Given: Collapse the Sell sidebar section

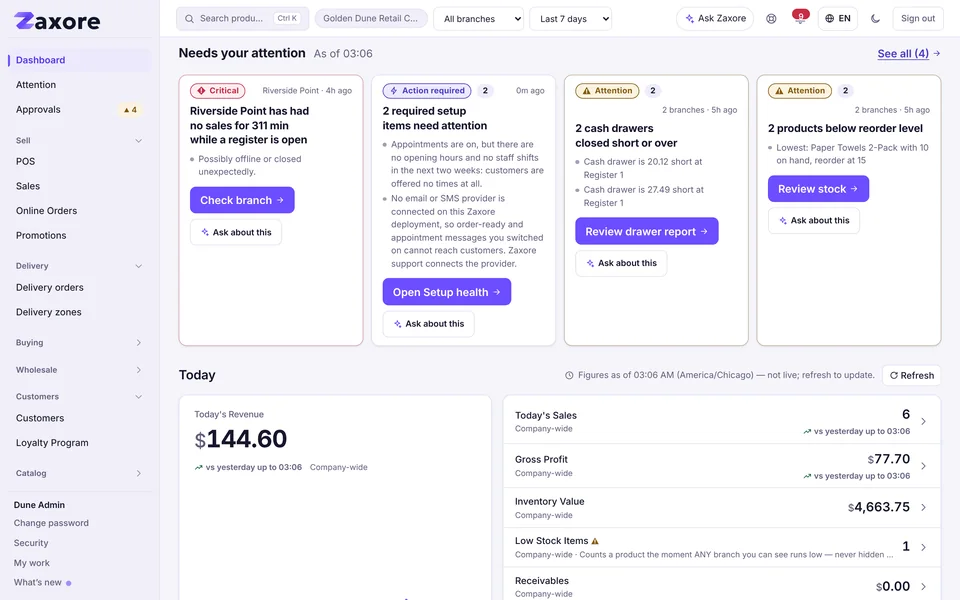Looking at the screenshot, I should tap(79, 140).
